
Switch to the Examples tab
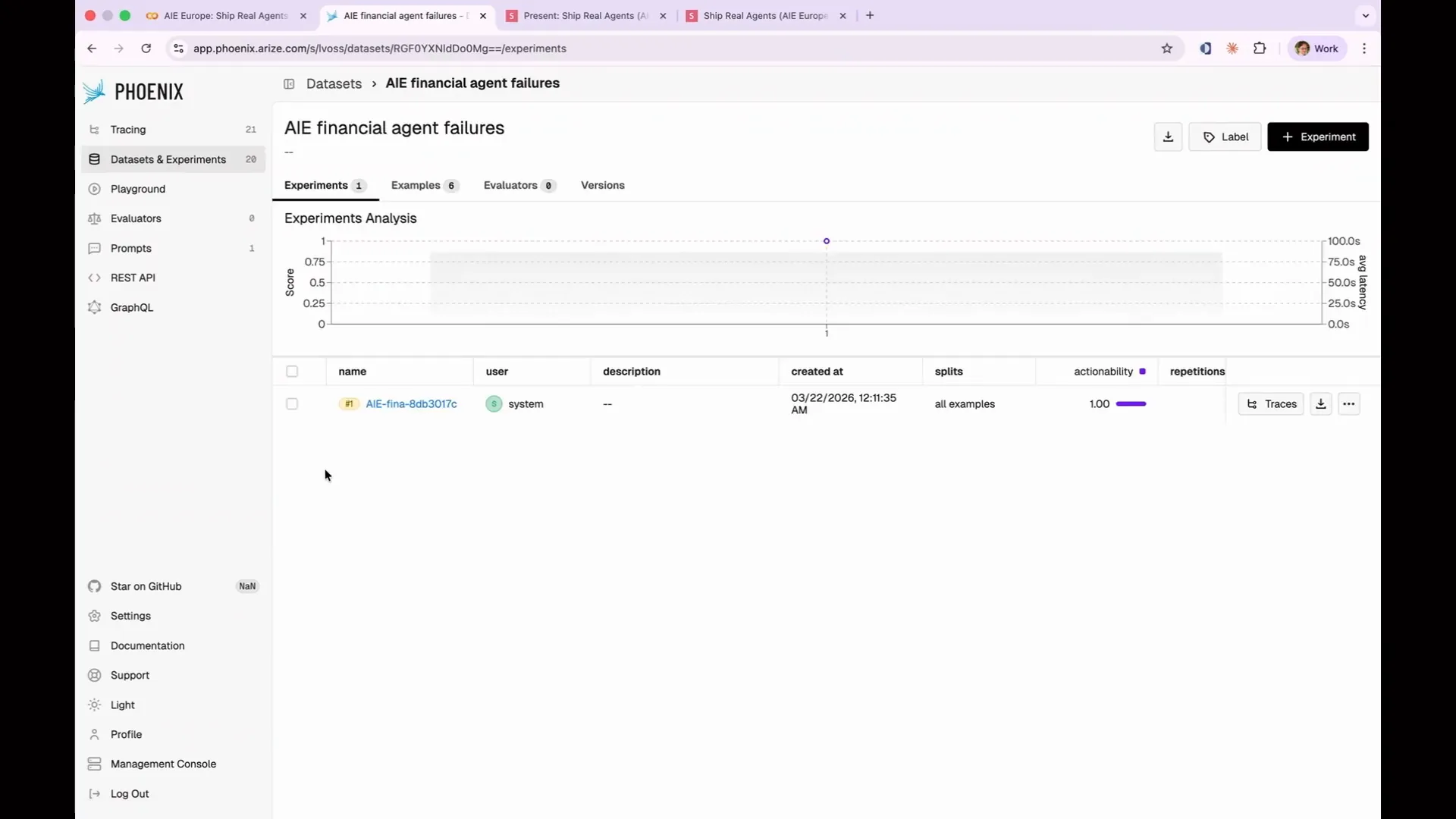[425, 185]
